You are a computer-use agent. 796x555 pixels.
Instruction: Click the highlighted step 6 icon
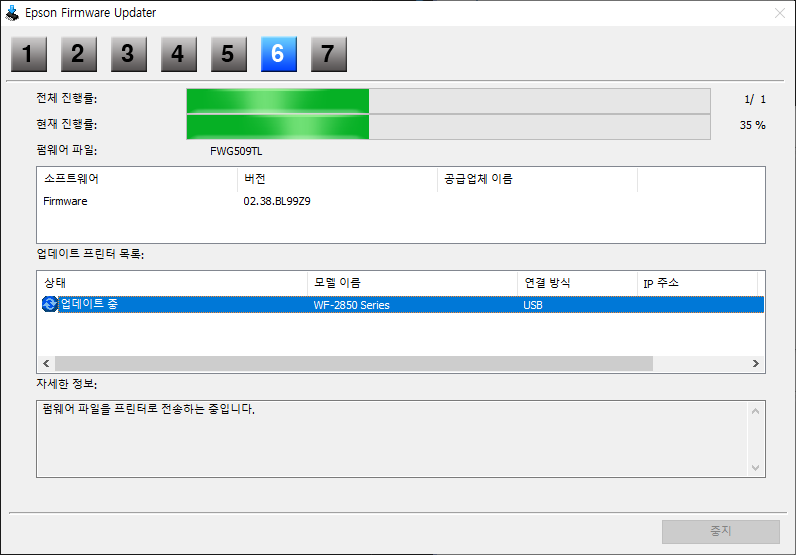[279, 54]
